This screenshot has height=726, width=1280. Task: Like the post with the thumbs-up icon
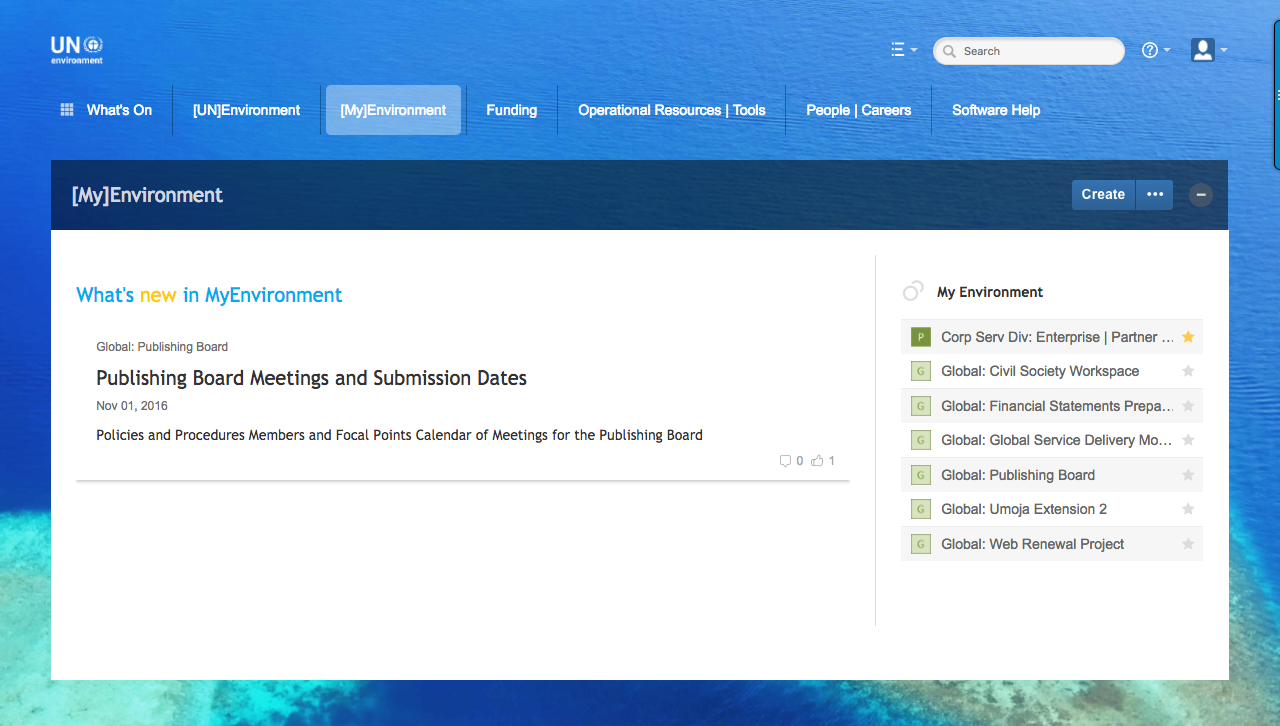tap(817, 461)
